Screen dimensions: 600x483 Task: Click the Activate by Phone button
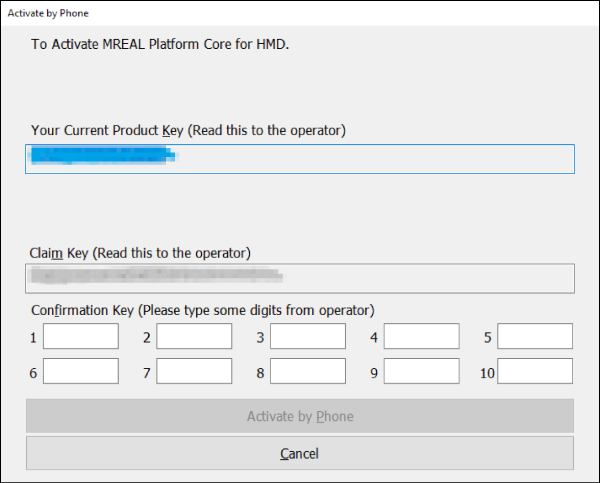pos(300,416)
